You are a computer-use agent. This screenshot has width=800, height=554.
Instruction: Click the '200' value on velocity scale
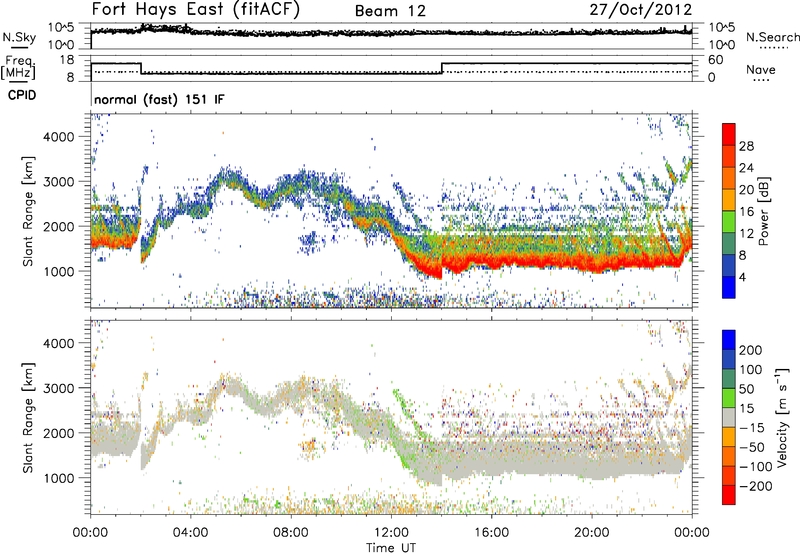point(751,350)
